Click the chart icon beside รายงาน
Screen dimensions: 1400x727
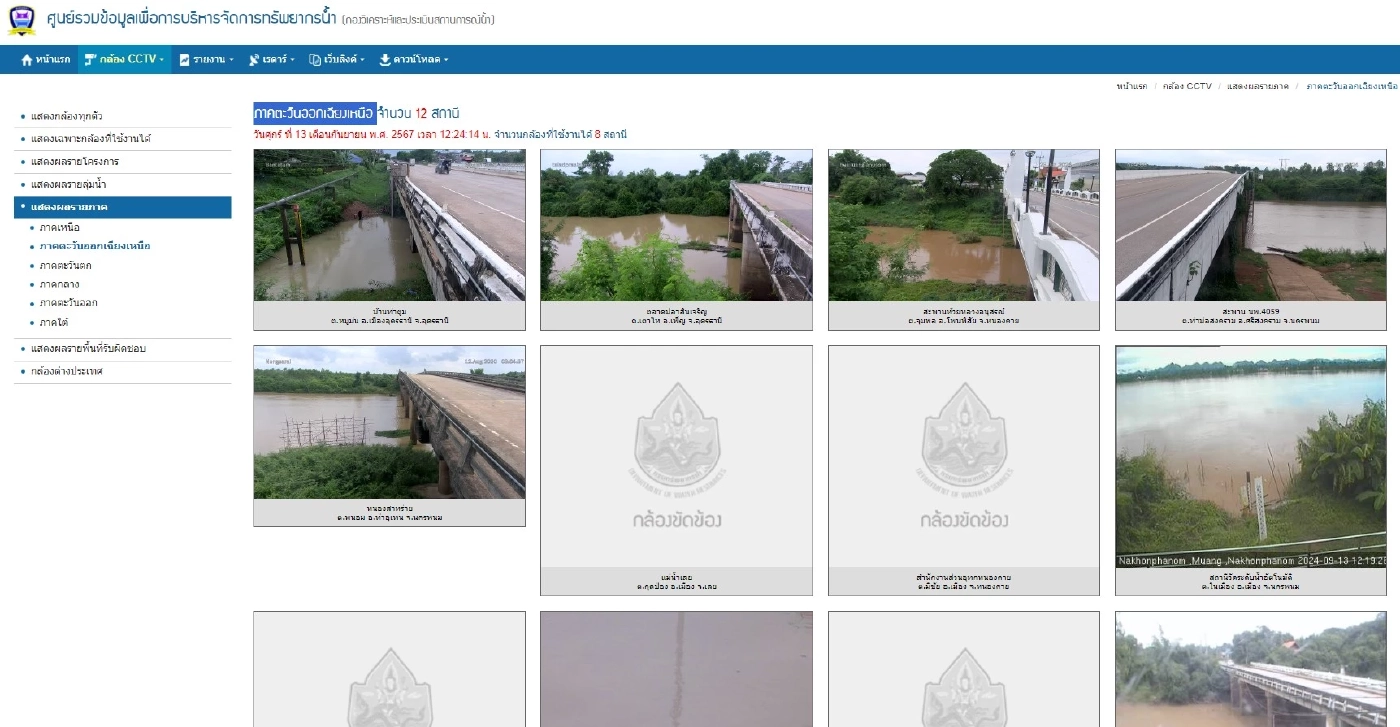tap(184, 60)
